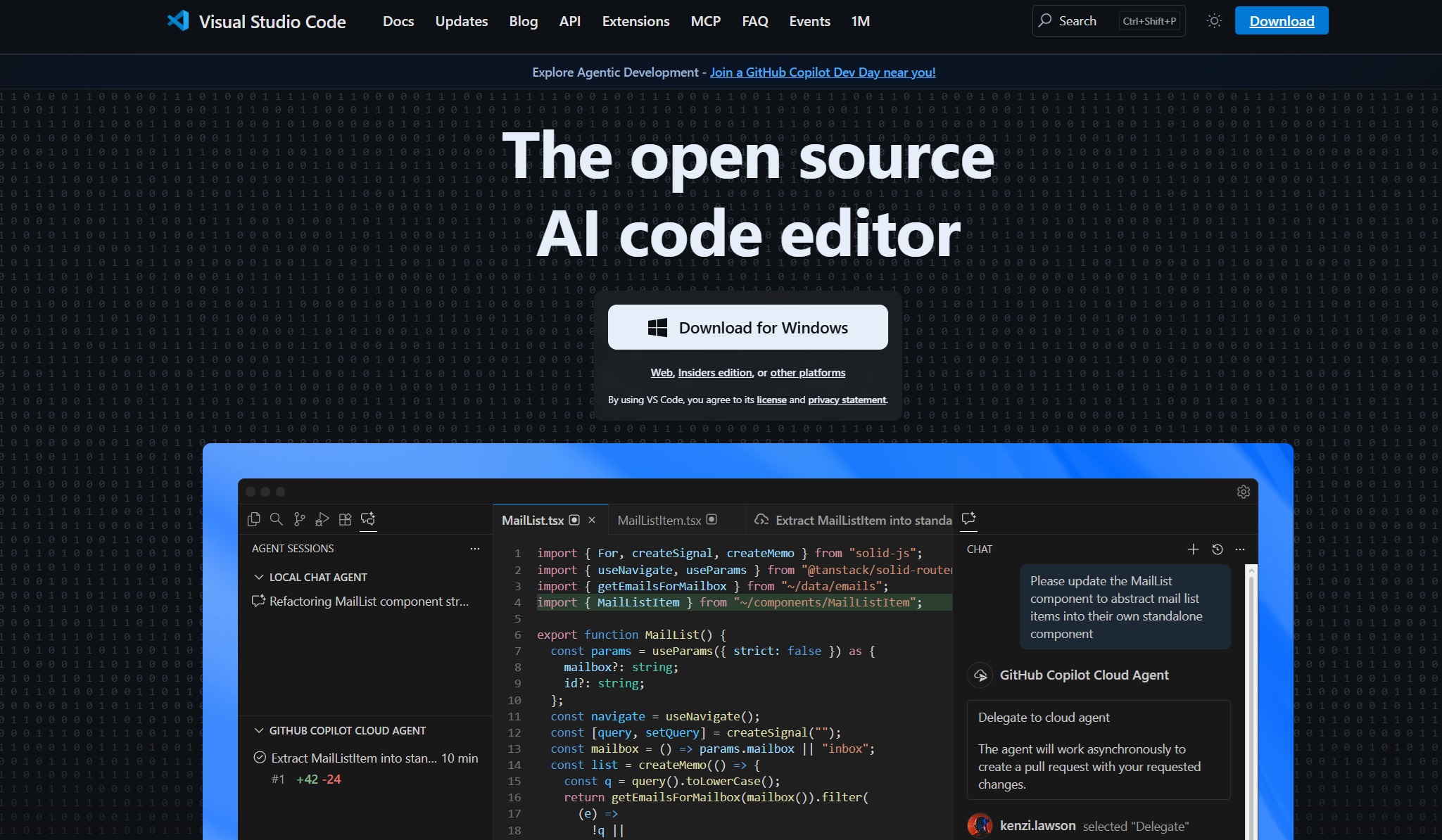Click the Search field in the header

point(1109,20)
